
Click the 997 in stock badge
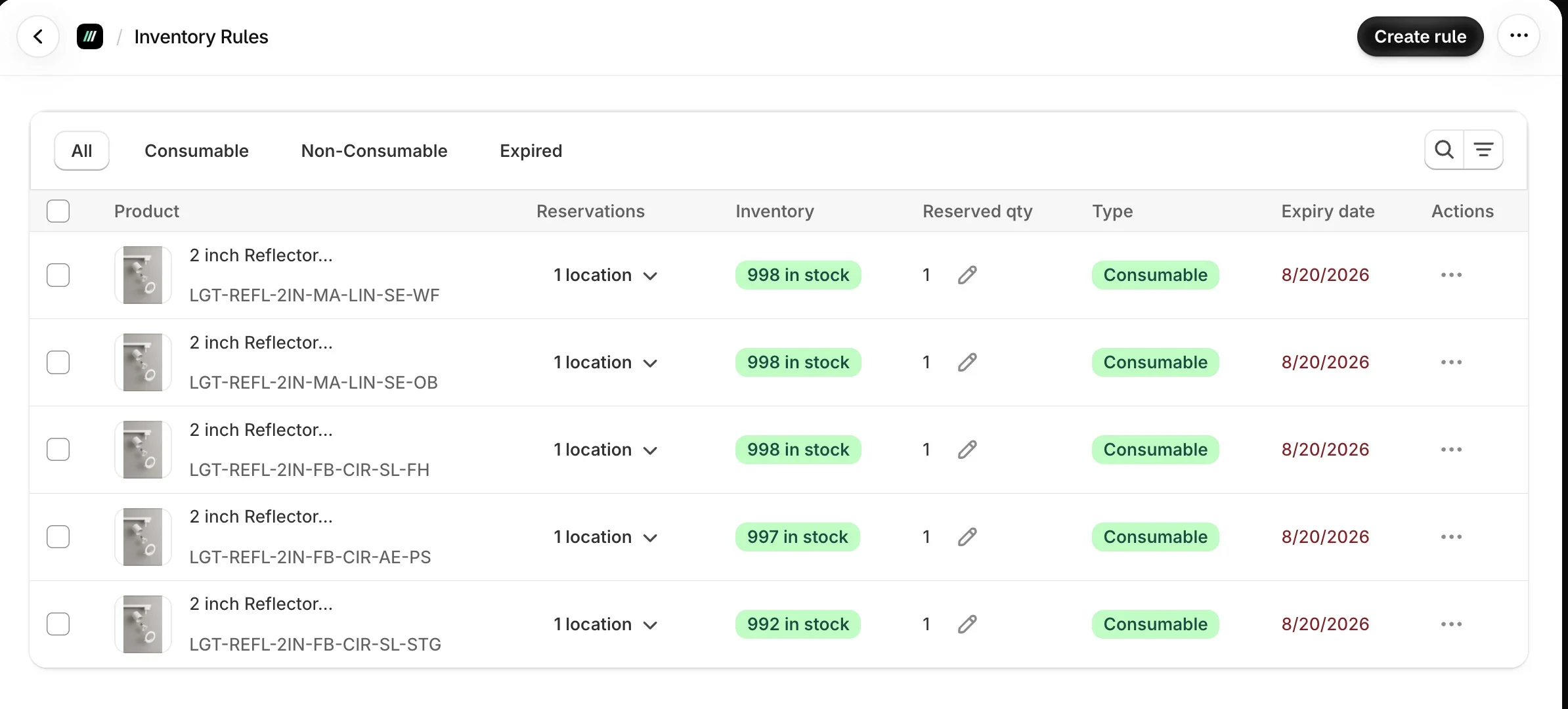point(798,537)
